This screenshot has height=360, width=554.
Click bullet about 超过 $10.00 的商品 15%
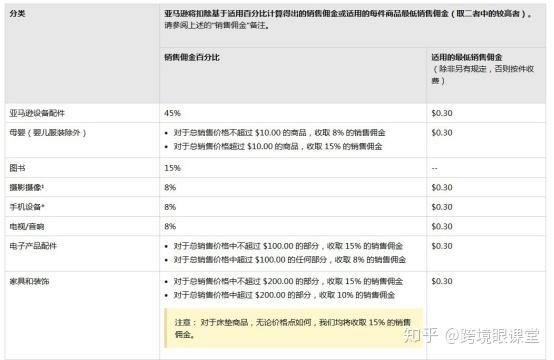278,146
